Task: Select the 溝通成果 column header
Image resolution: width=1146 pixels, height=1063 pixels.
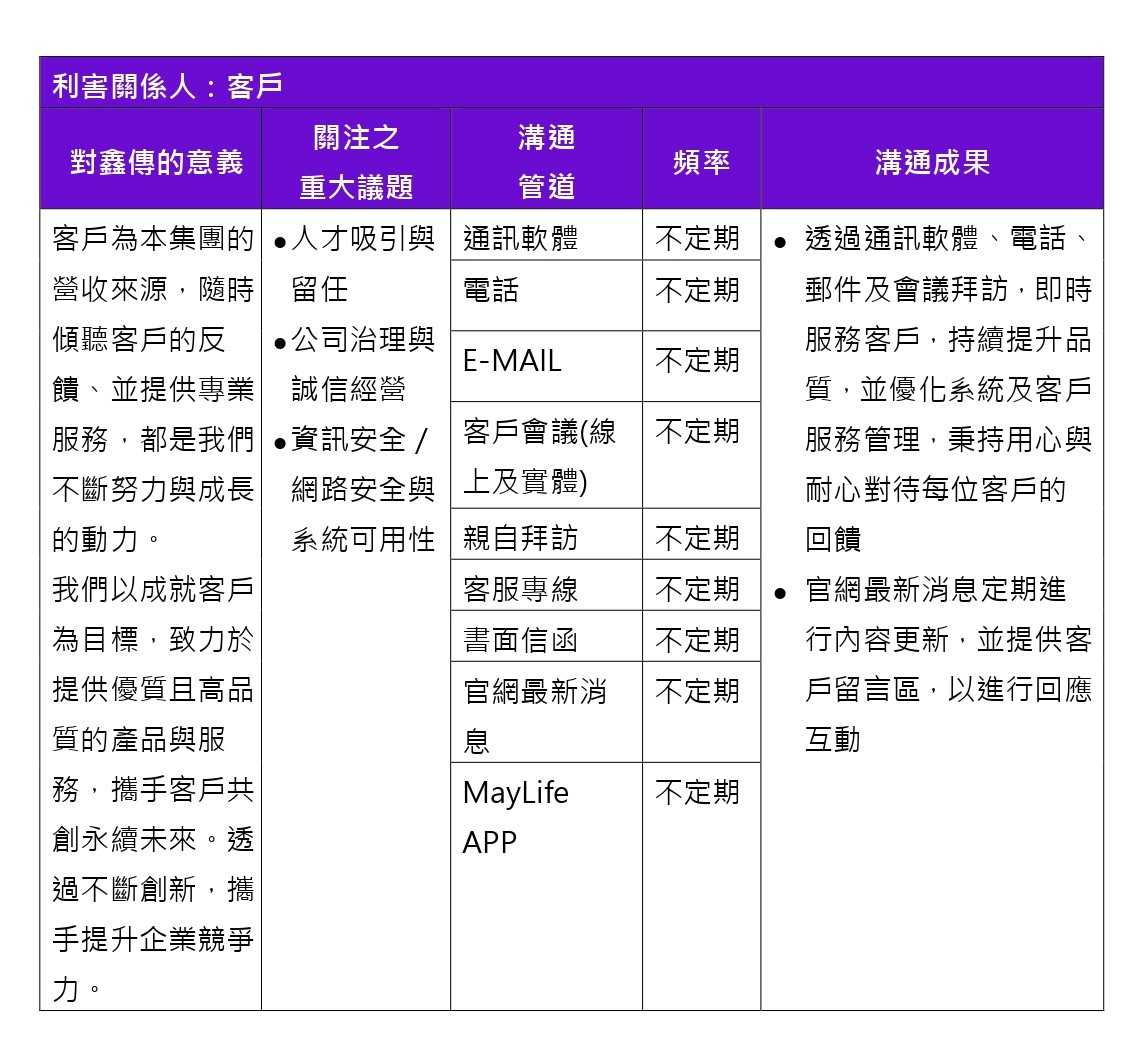Action: pyautogui.click(x=931, y=162)
